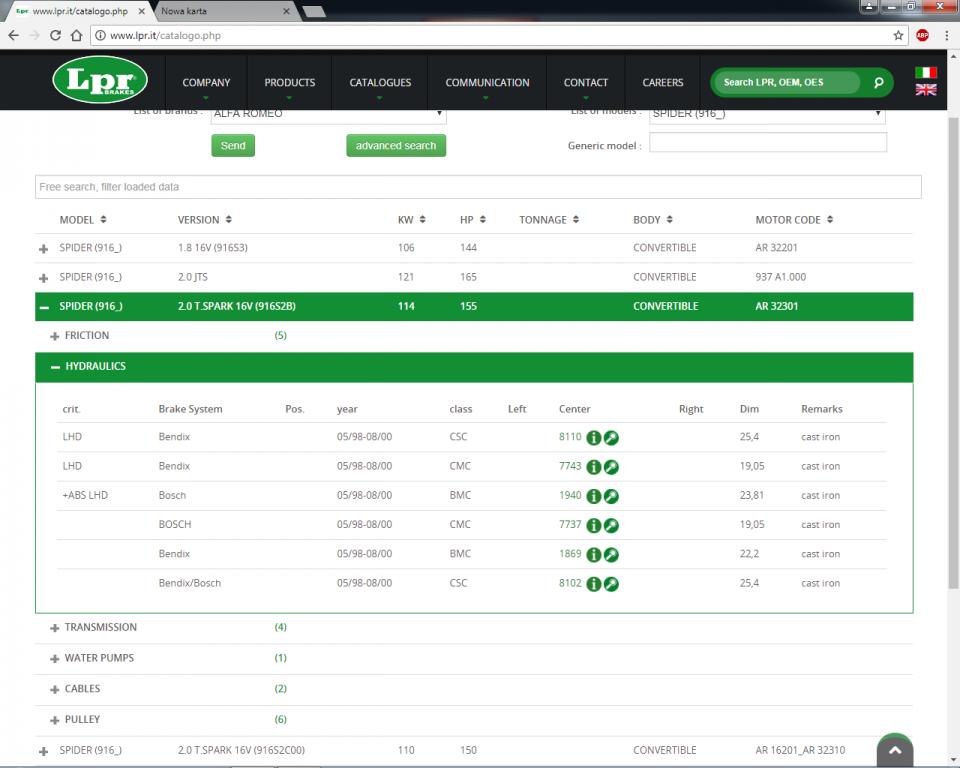Sort table by MOTOR CODE column
Viewport: 960px width, 768px height.
pos(830,219)
